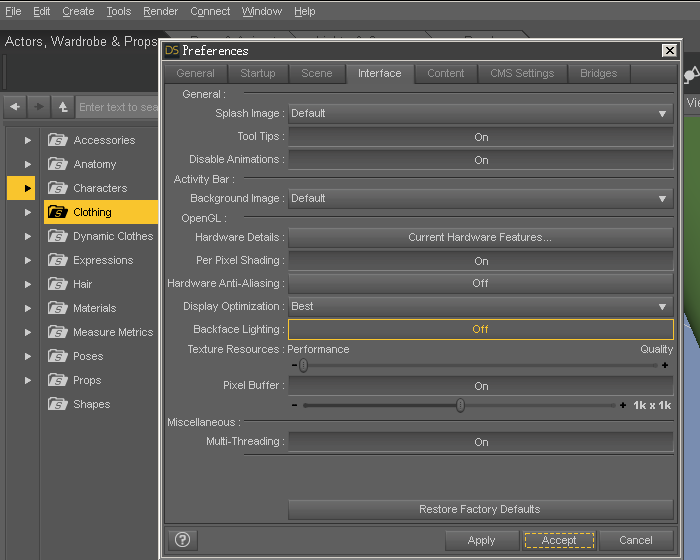Open the Connect menu
700x560 pixels.
click(x=210, y=11)
